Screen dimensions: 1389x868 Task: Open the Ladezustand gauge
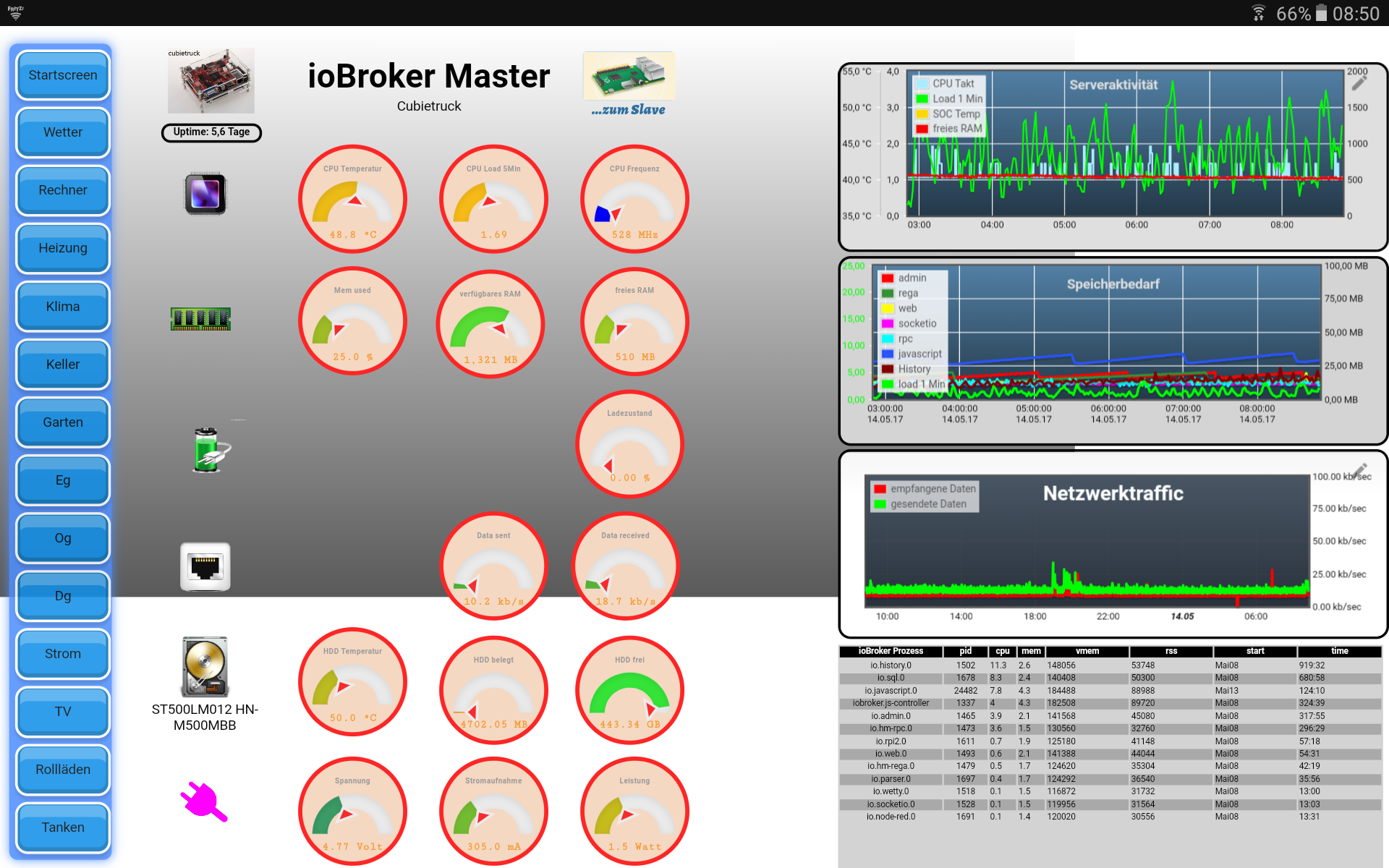629,444
